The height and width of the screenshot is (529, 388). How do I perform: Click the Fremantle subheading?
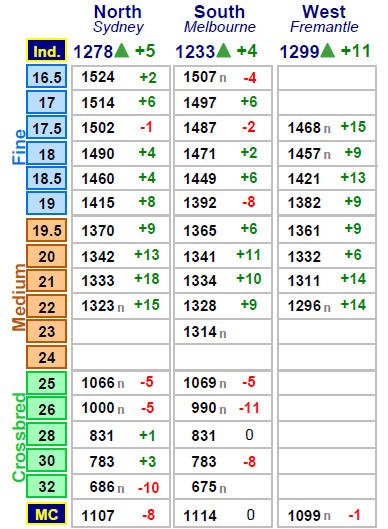coord(324,27)
